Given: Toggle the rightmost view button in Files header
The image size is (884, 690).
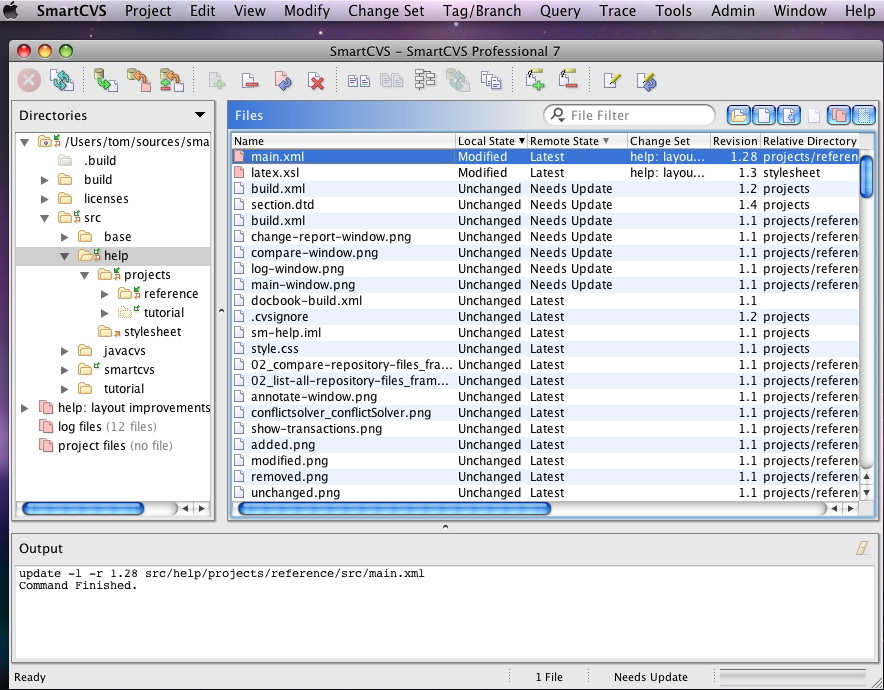Looking at the screenshot, I should pyautogui.click(x=863, y=115).
